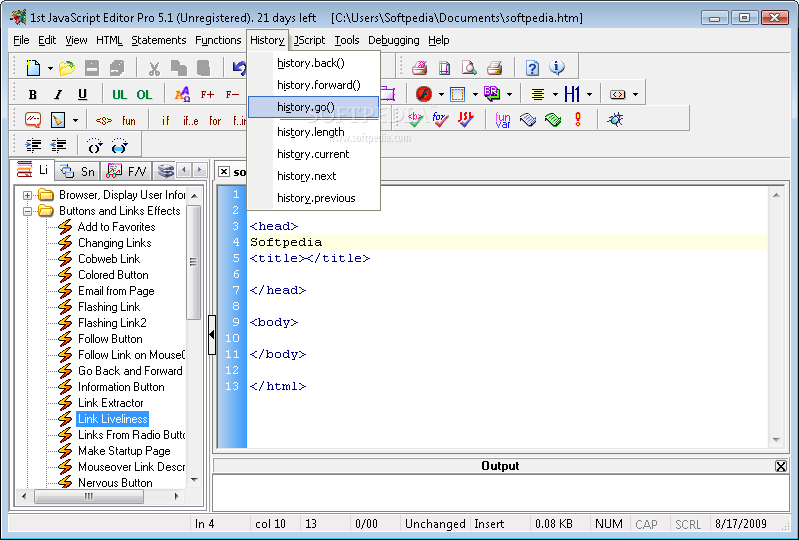Click the New document icon
The height and width of the screenshot is (540, 799).
click(33, 68)
